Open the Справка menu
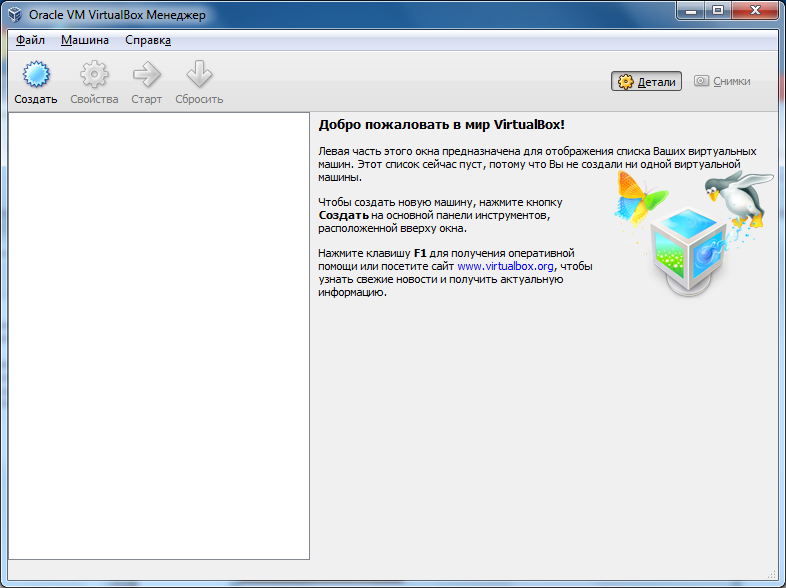The width and height of the screenshot is (786, 588). click(148, 40)
